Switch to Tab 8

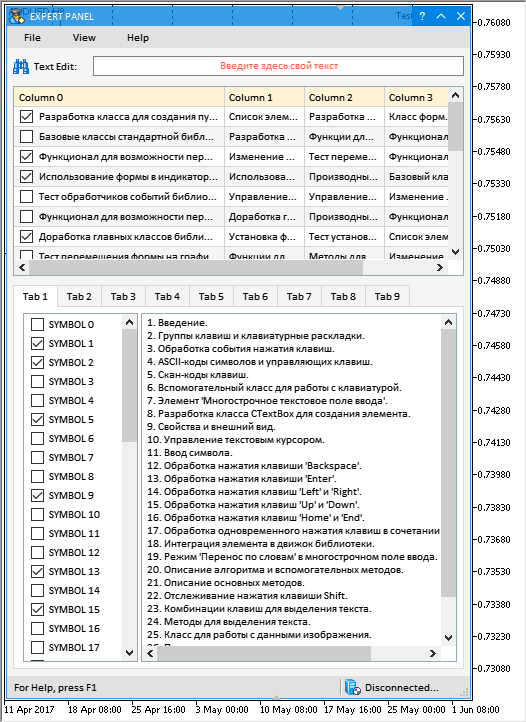[343, 297]
